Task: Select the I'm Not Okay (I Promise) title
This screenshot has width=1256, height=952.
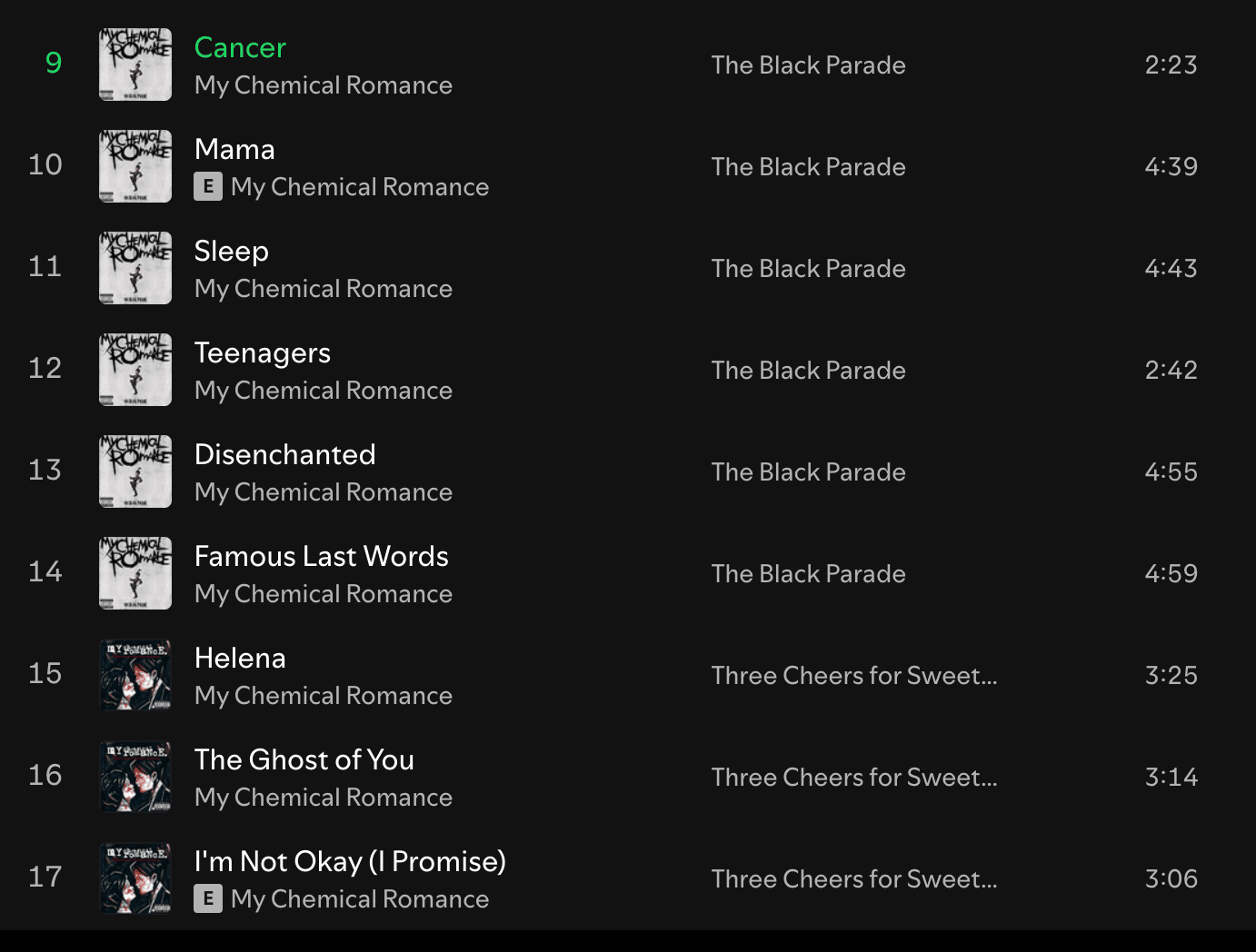Action: (350, 861)
